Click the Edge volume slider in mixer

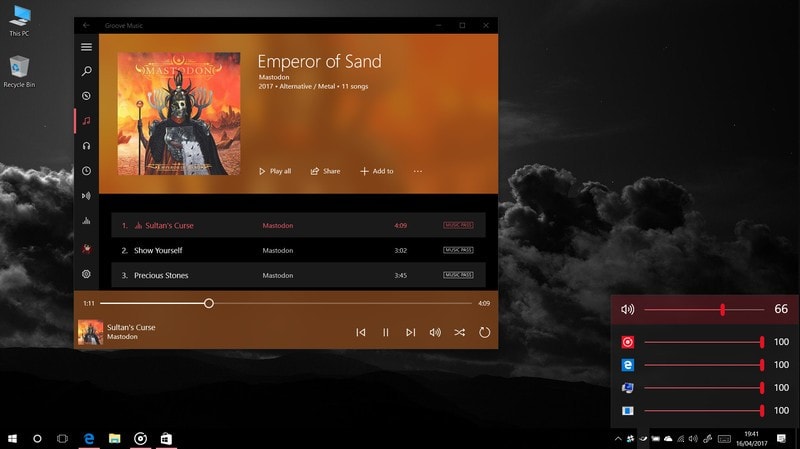[x=704, y=365]
